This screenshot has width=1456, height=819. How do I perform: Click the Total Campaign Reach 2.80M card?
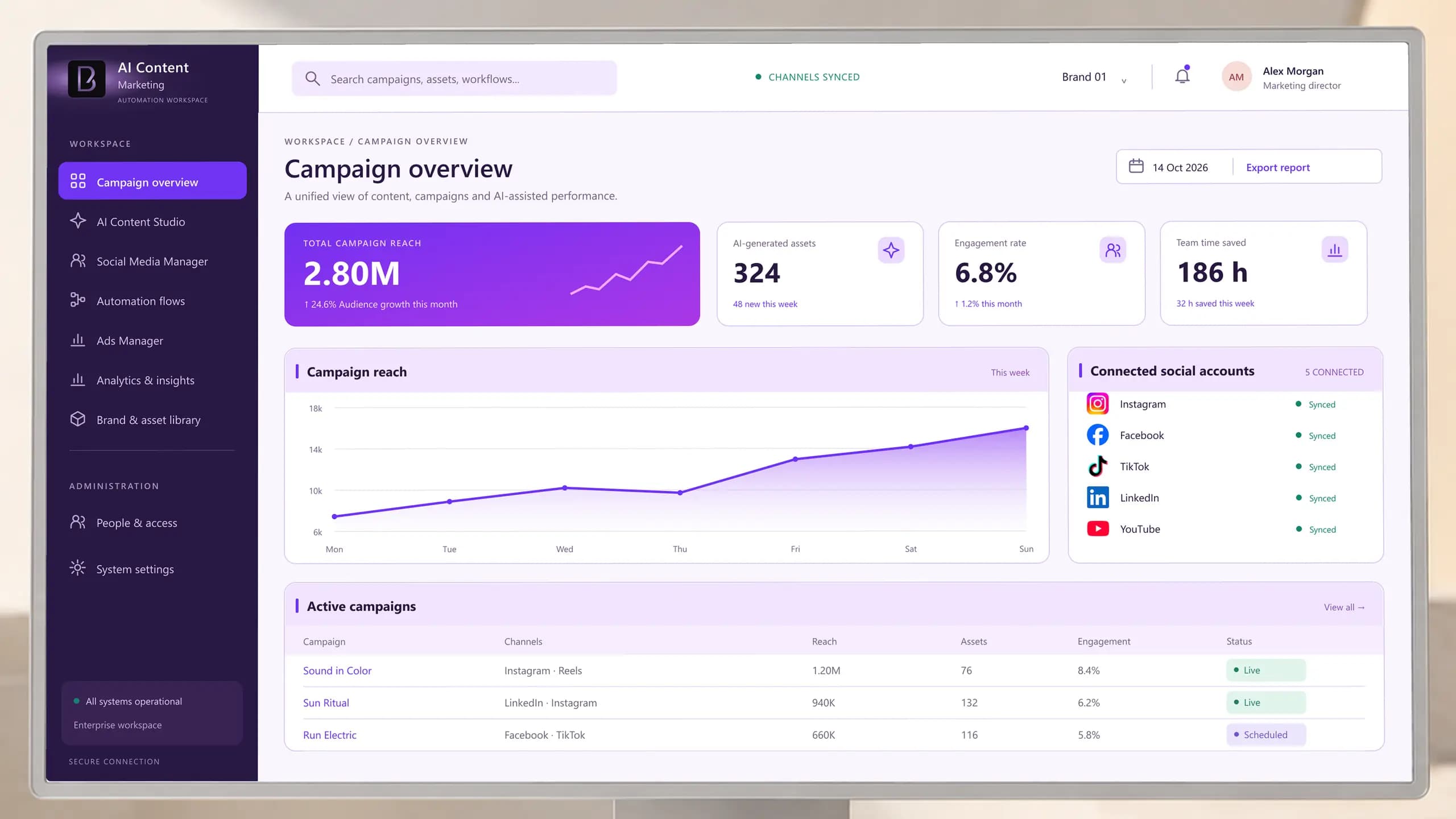pos(492,274)
